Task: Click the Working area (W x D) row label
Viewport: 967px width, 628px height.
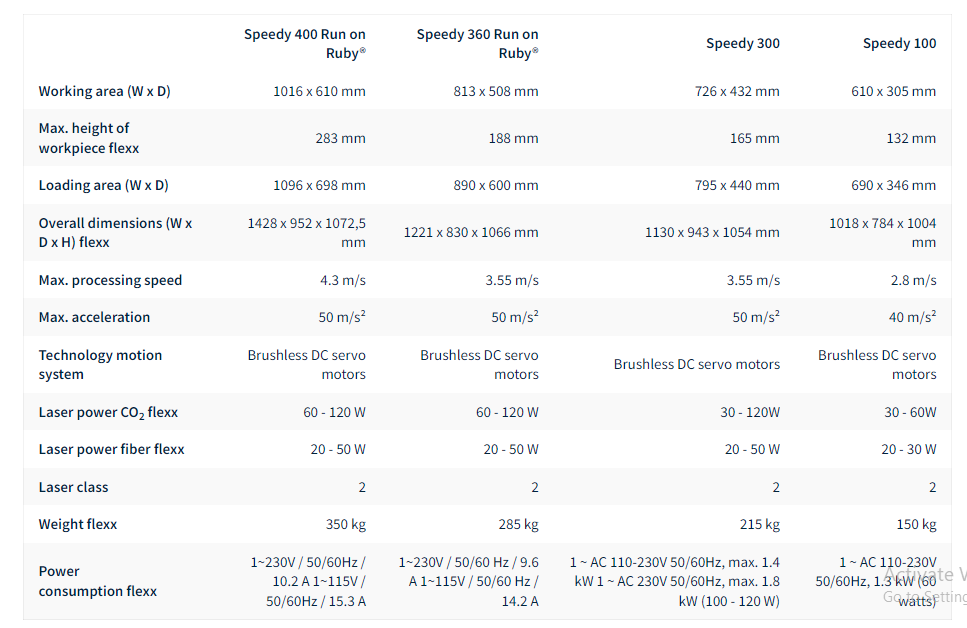Action: click(x=104, y=92)
